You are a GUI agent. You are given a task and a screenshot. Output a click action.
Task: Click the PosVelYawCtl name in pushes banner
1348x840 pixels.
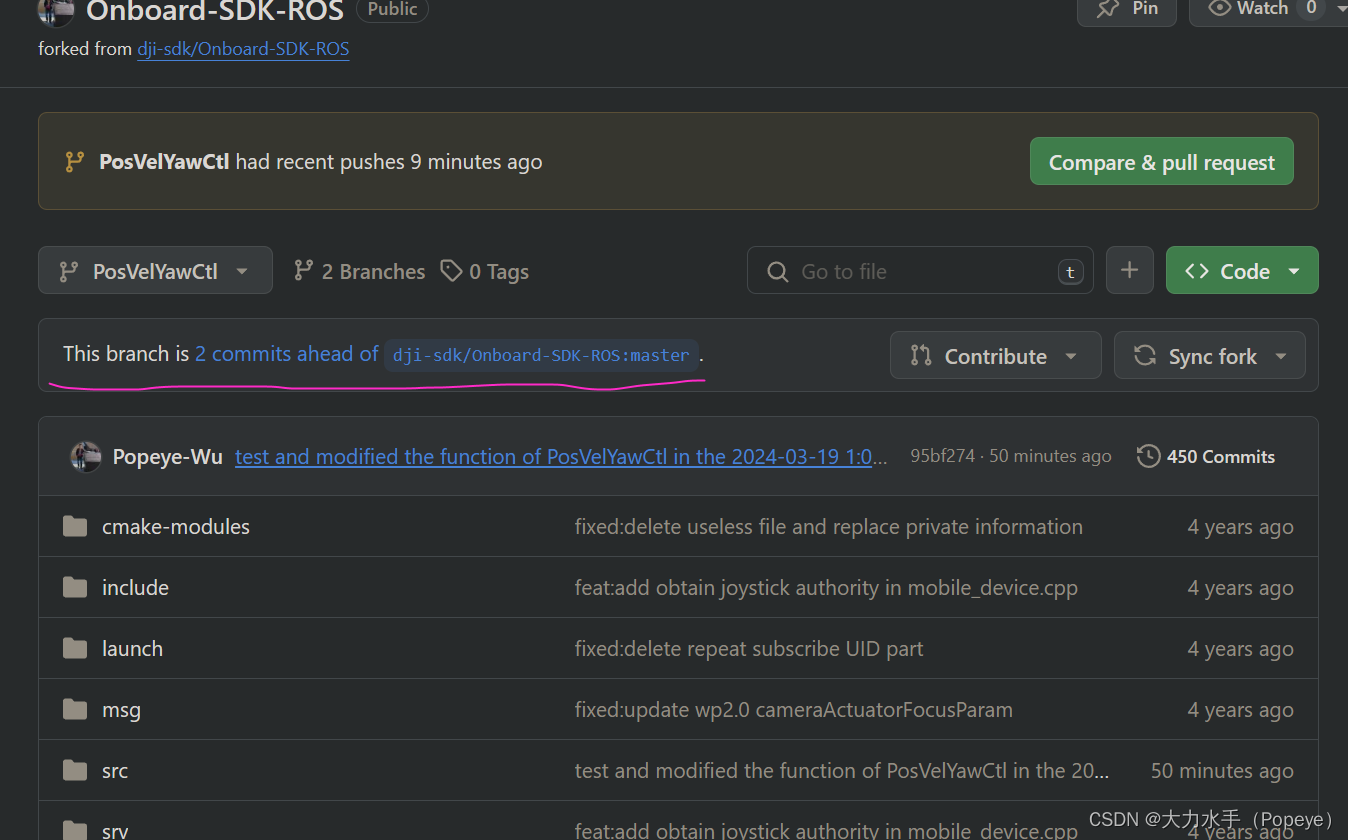pyautogui.click(x=164, y=162)
